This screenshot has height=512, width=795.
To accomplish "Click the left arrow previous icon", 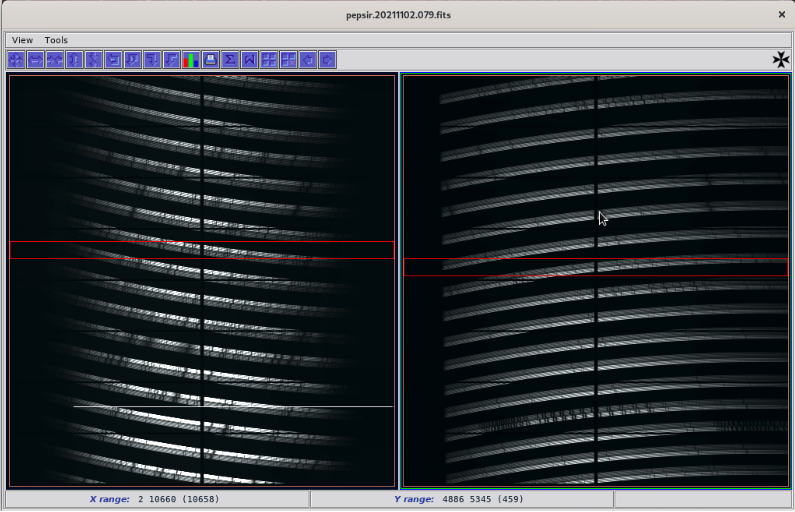I will pos(308,60).
